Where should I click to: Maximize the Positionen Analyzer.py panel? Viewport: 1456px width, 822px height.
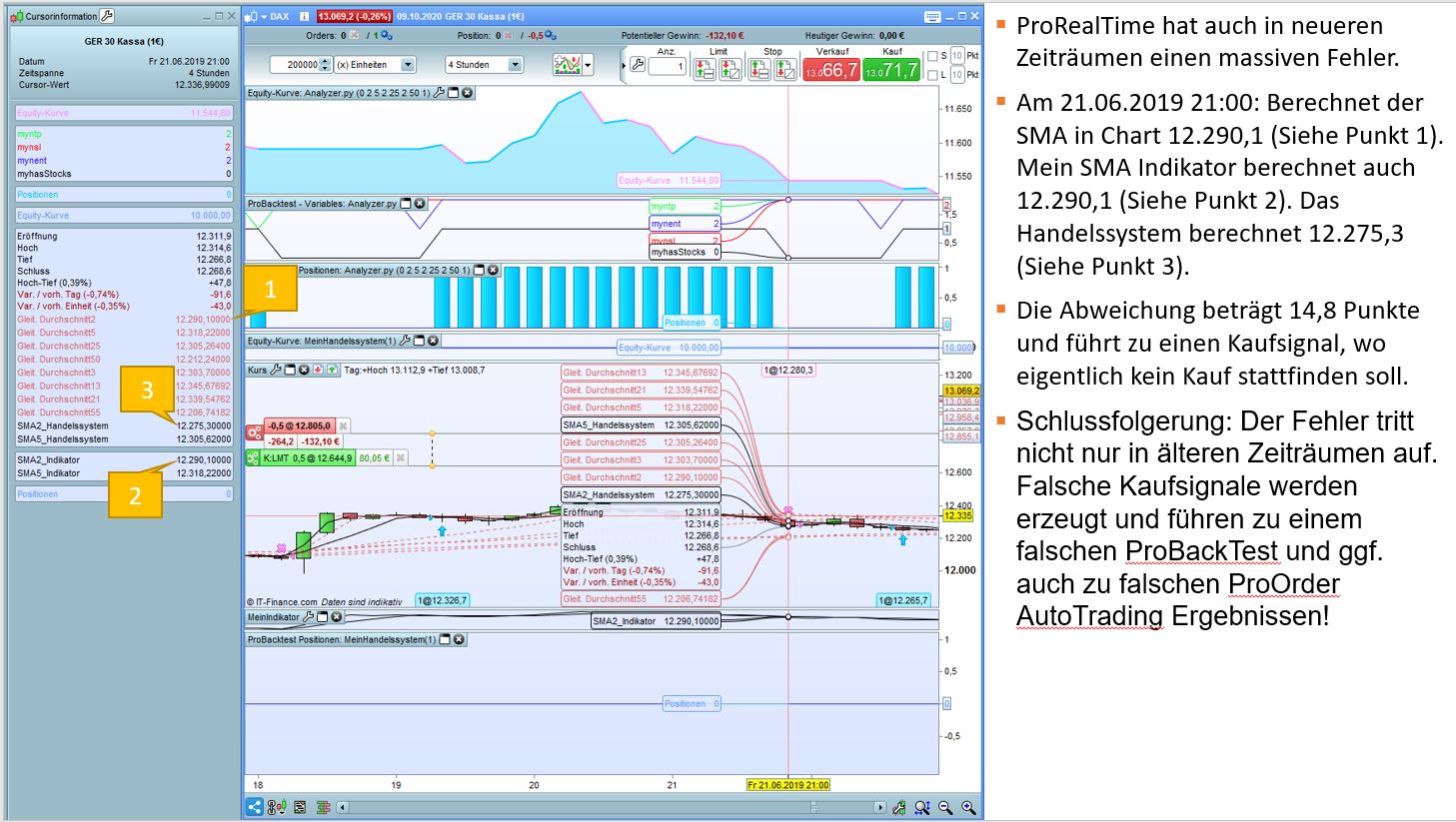[x=479, y=271]
